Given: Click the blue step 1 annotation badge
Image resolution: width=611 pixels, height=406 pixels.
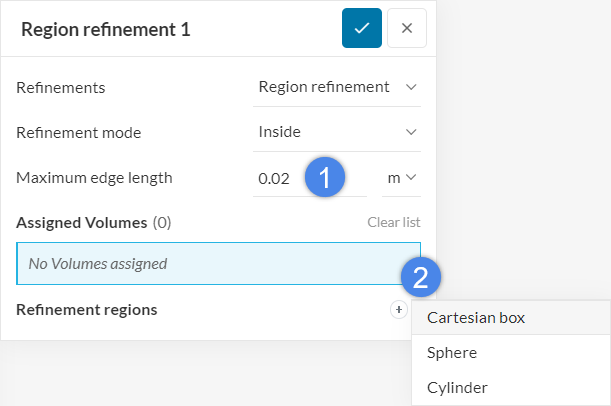Looking at the screenshot, I should (324, 178).
